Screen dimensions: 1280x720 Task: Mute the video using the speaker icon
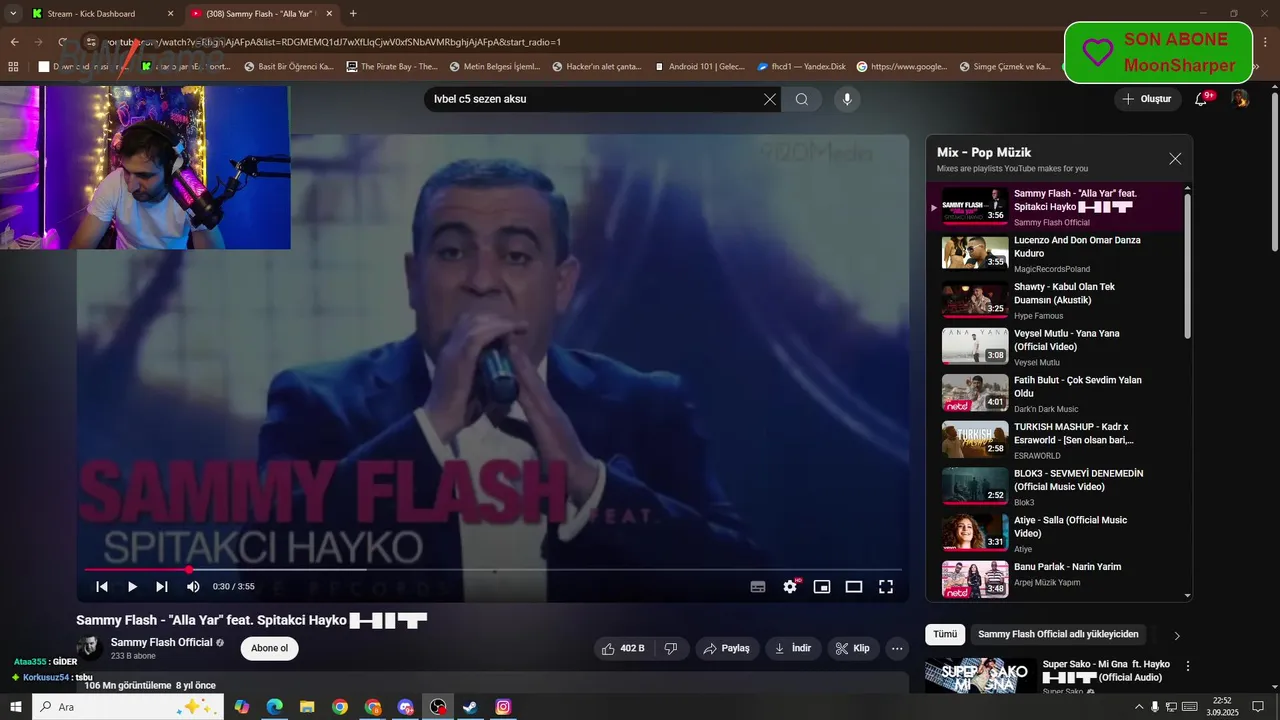pos(193,587)
